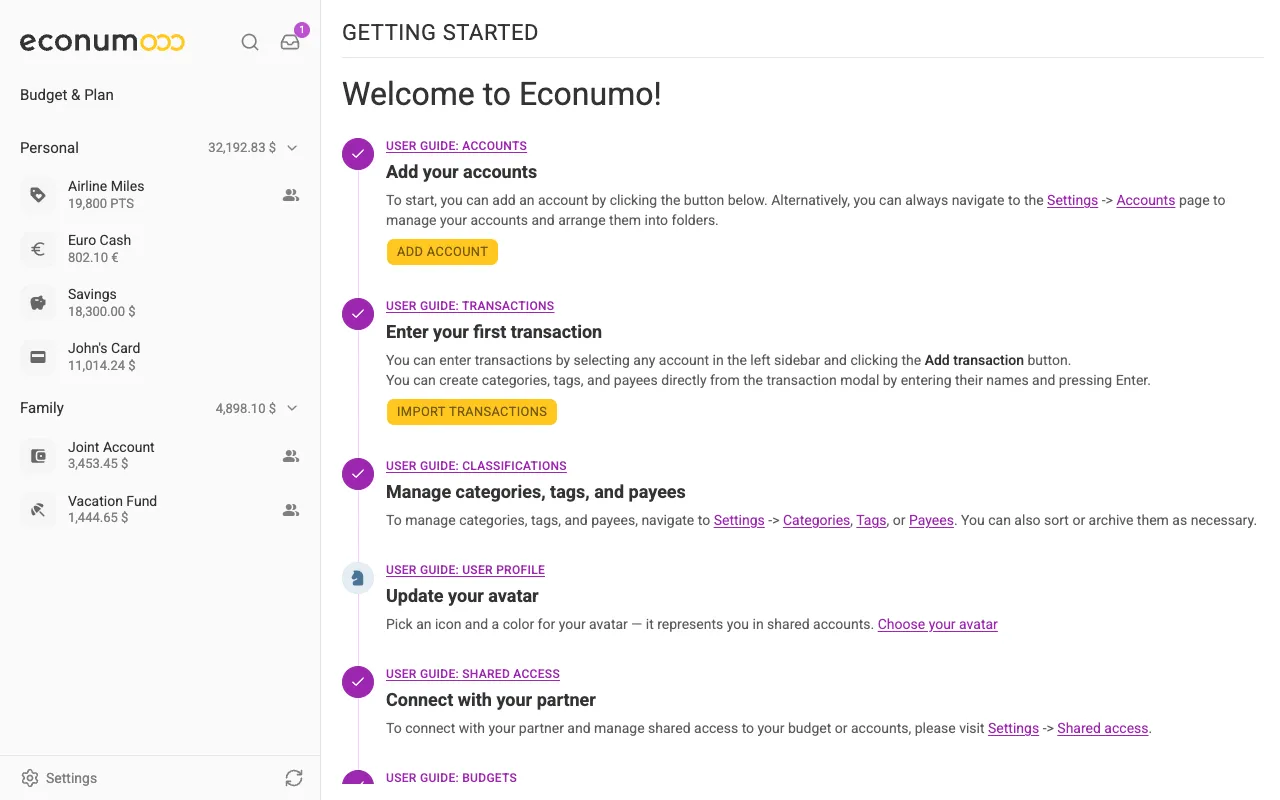Screen dimensions: 1280x800
Task: Click the Joint Account wallet icon
Action: pos(38,456)
